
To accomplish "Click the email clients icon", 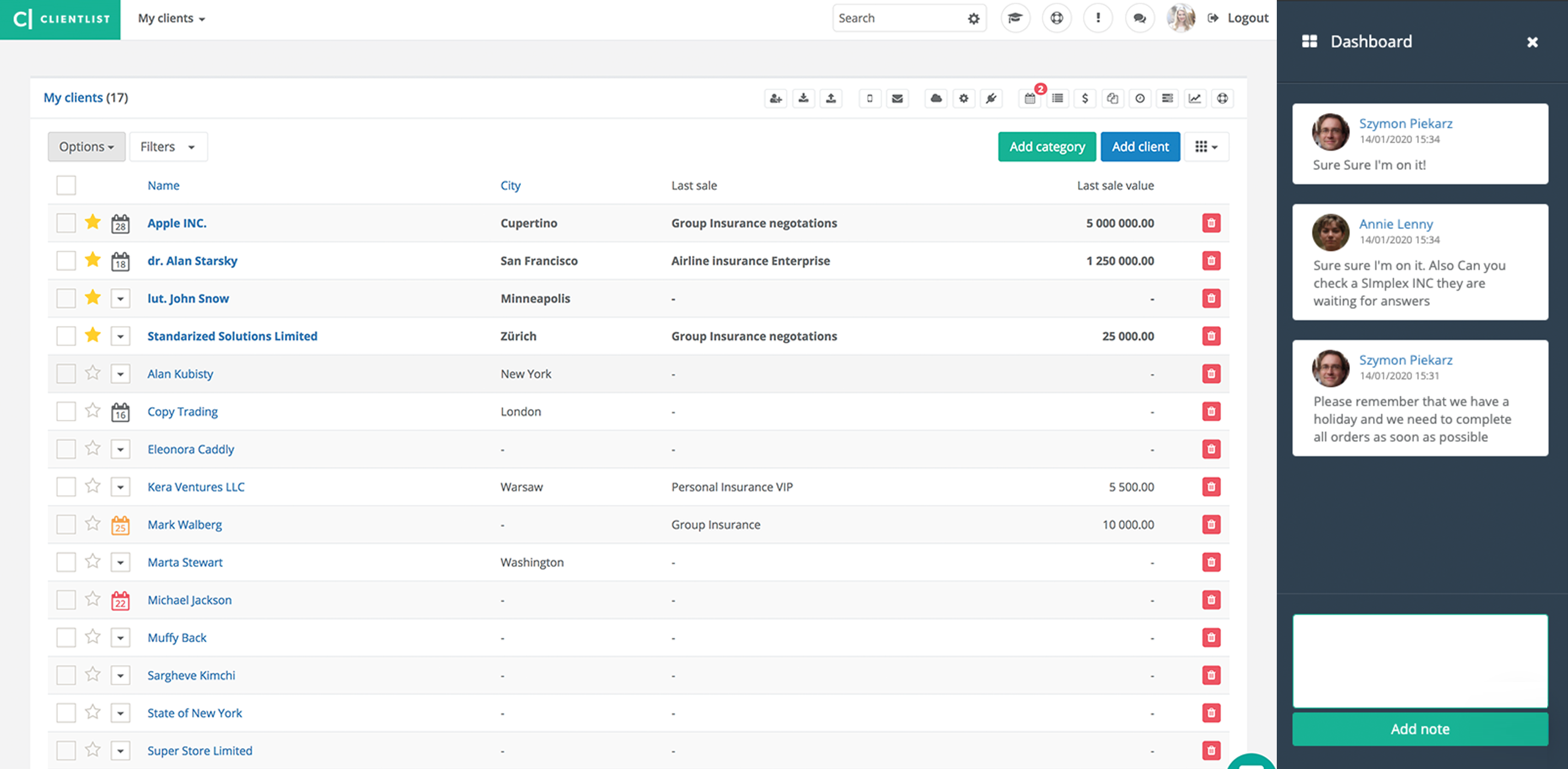I will coord(897,98).
